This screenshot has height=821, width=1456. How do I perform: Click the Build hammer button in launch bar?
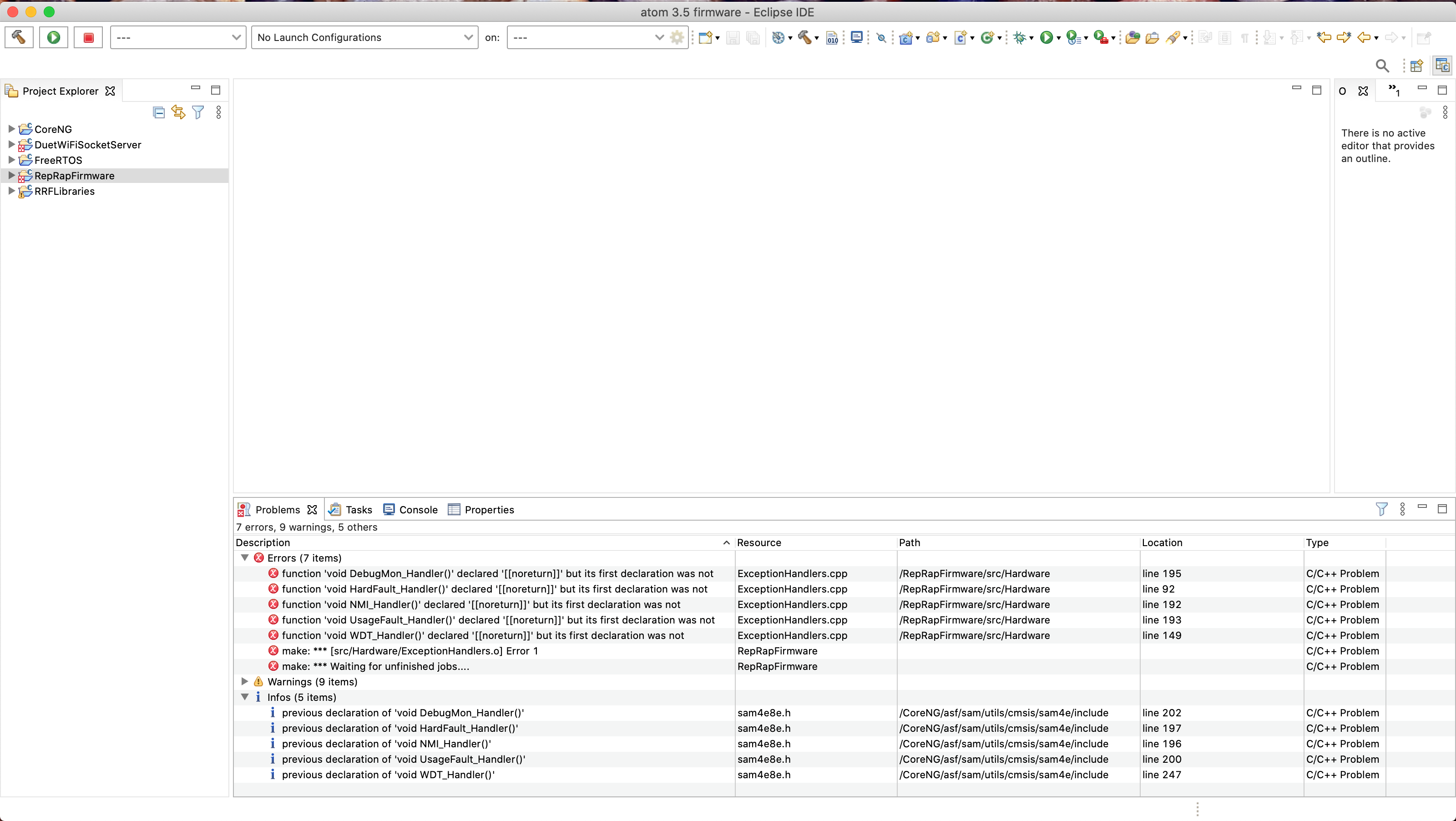click(x=19, y=37)
